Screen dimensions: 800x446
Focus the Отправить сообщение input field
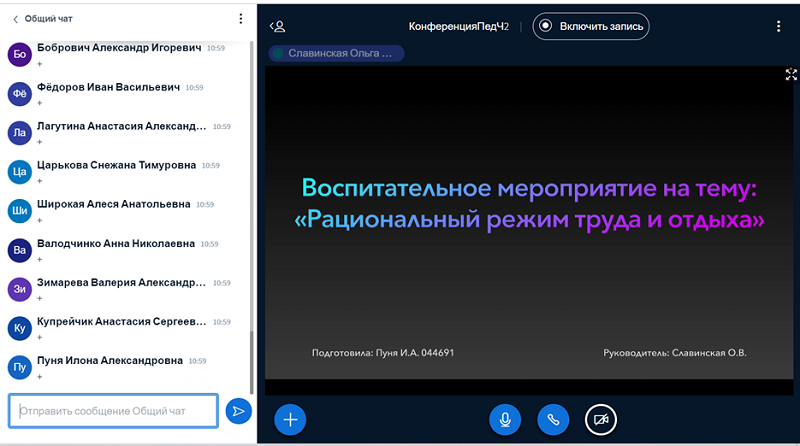pyautogui.click(x=113, y=411)
